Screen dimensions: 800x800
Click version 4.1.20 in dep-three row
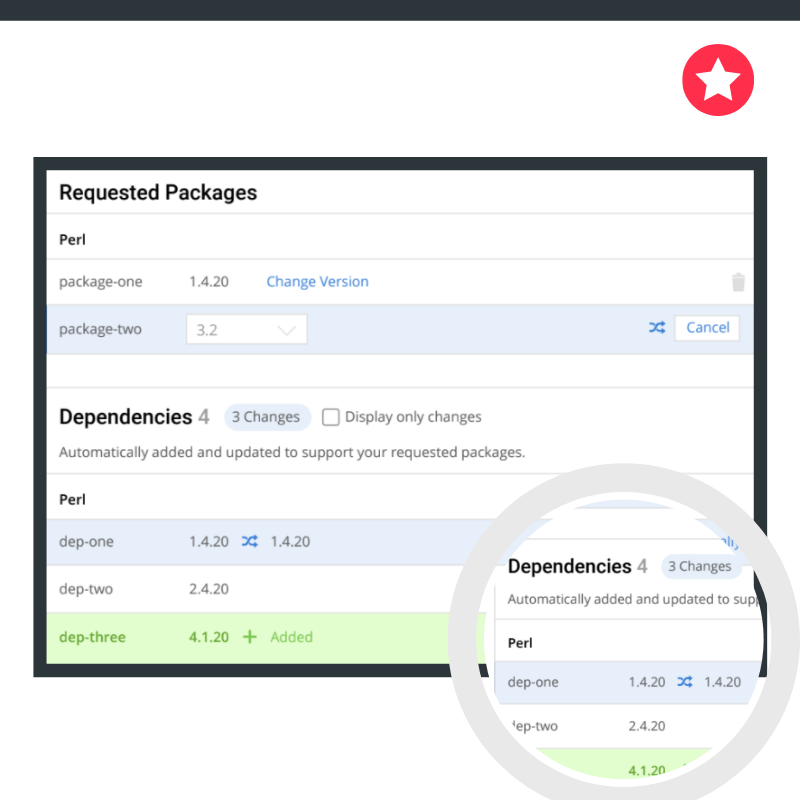click(x=209, y=637)
